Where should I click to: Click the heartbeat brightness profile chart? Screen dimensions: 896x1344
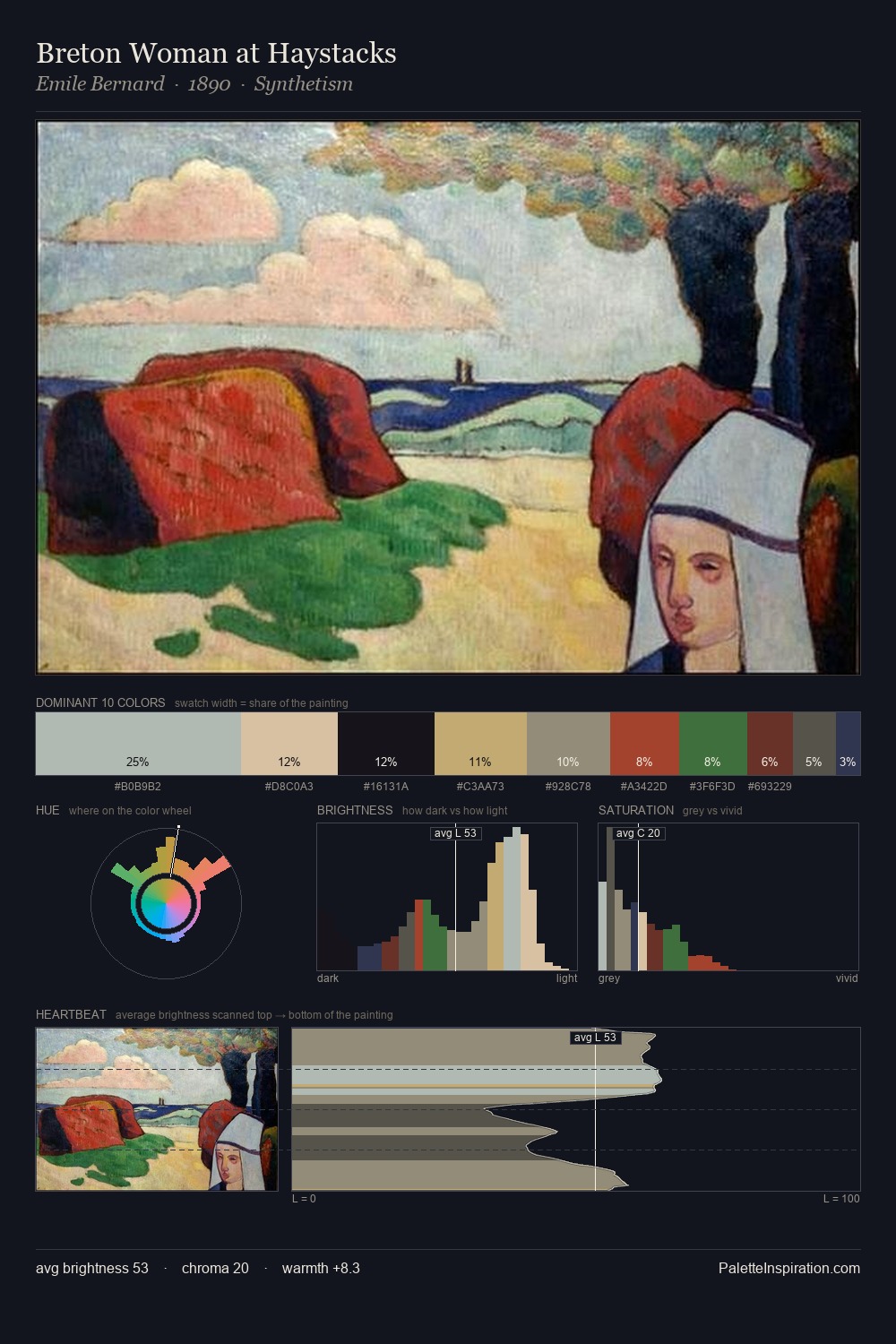pos(576,1109)
